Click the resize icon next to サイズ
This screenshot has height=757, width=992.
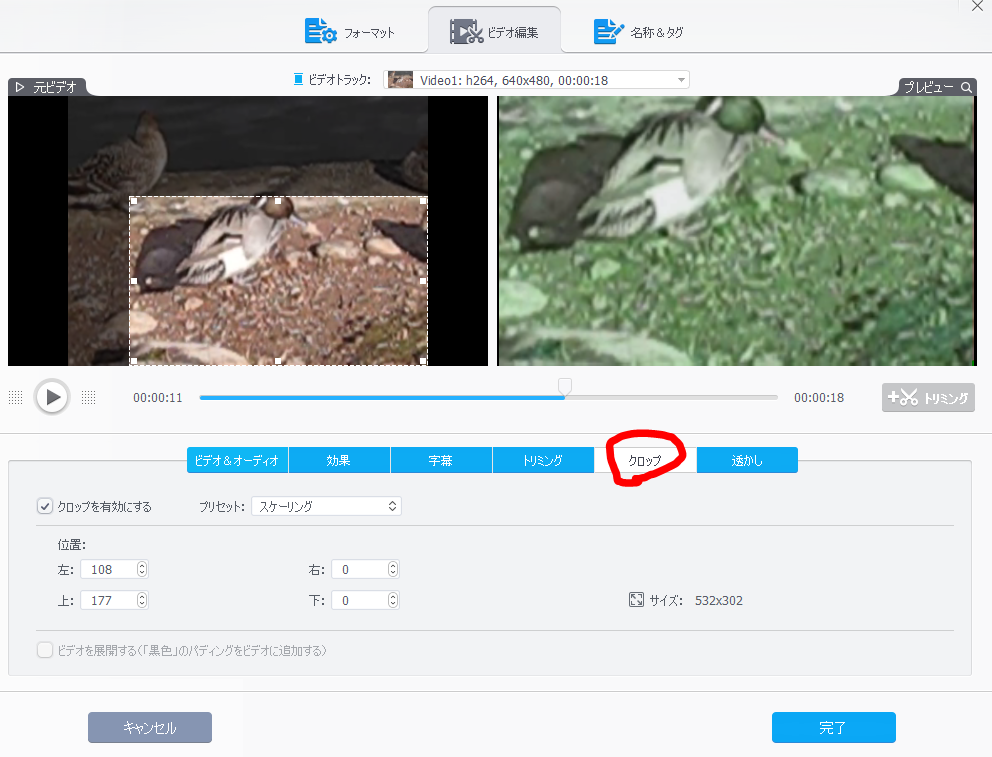[636, 600]
